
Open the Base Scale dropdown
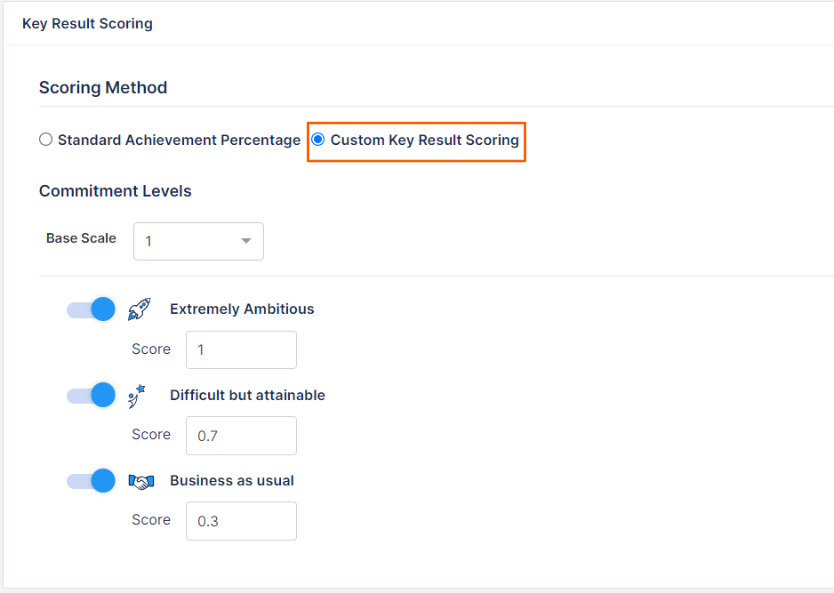click(198, 241)
